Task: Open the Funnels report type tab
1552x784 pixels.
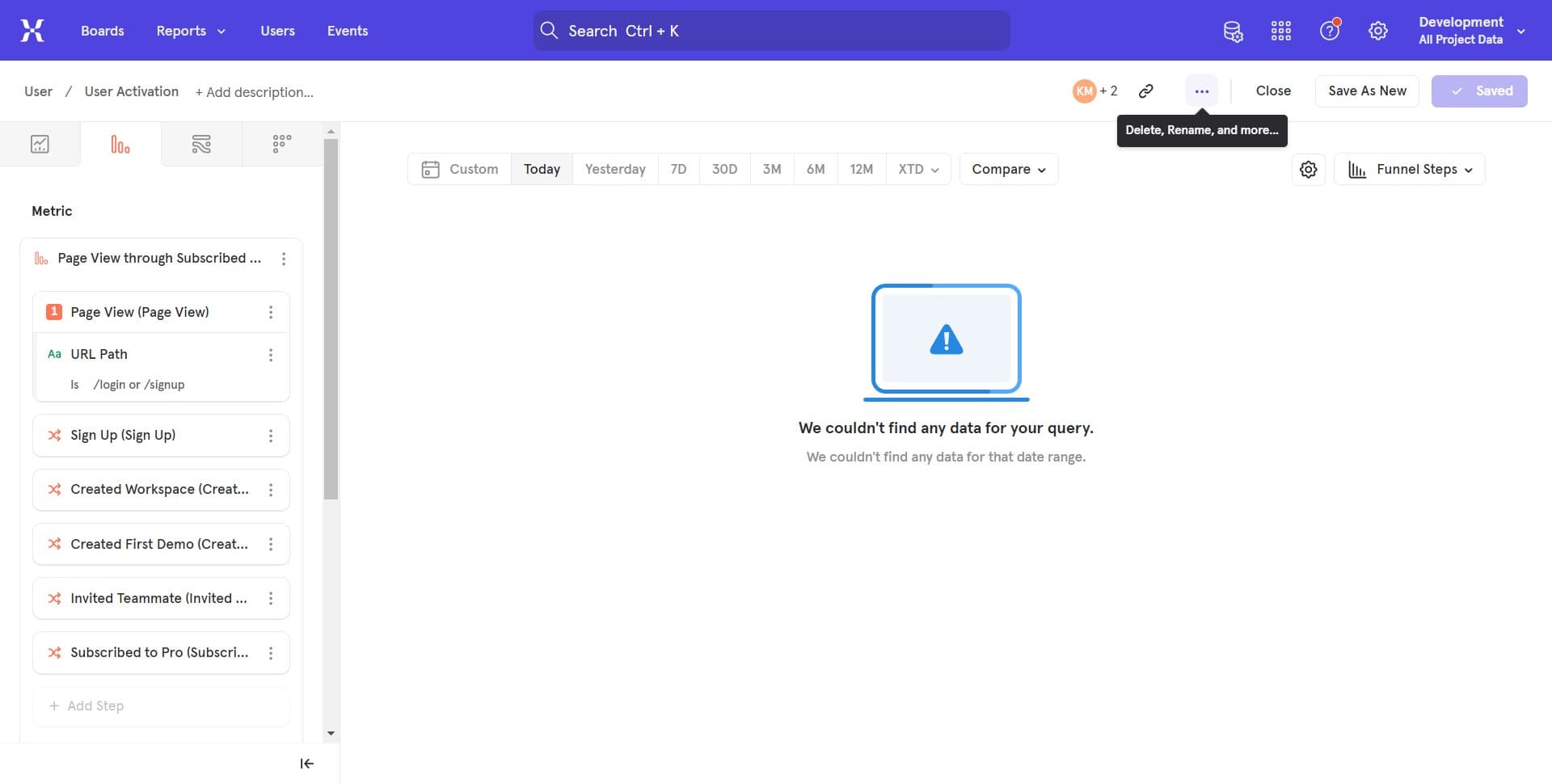Action: (x=120, y=145)
